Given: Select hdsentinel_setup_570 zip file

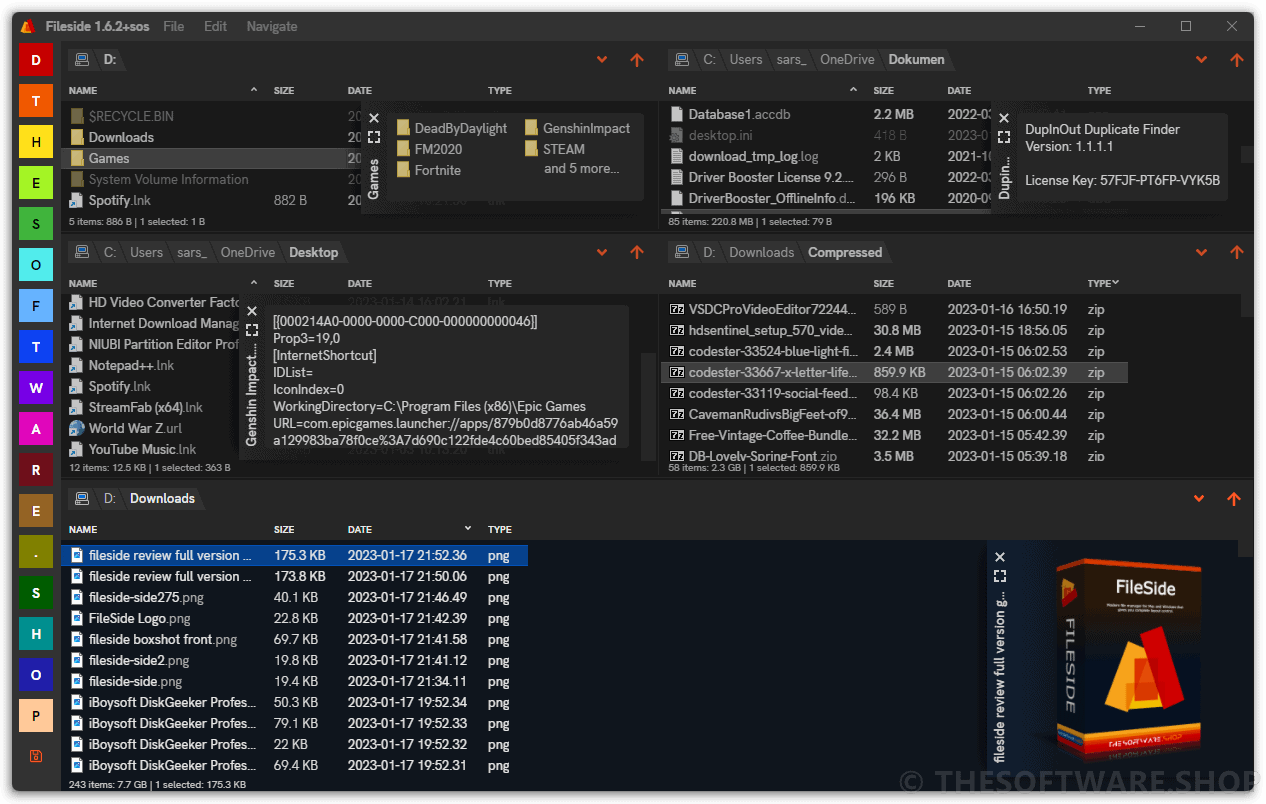Looking at the screenshot, I should coord(894,330).
